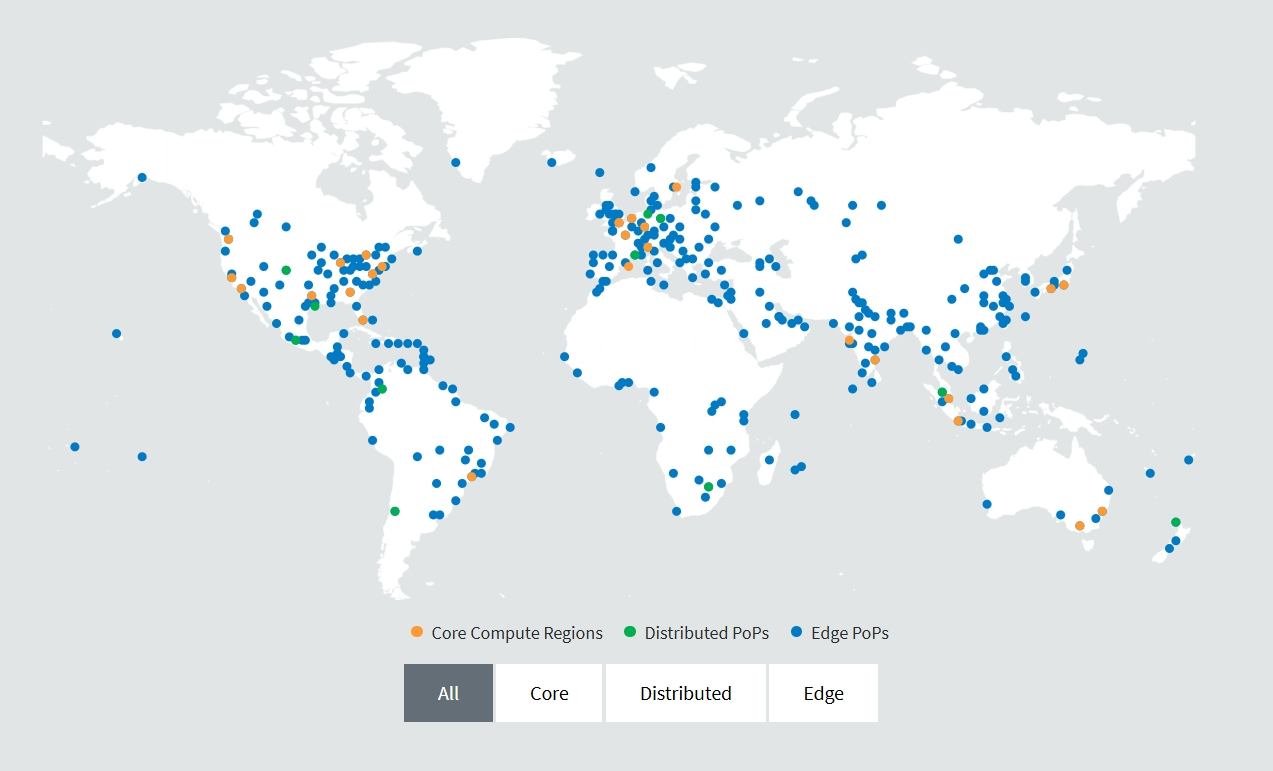The image size is (1273, 771).
Task: Click the blue Edge PoPs legend dot
Action: click(x=796, y=632)
